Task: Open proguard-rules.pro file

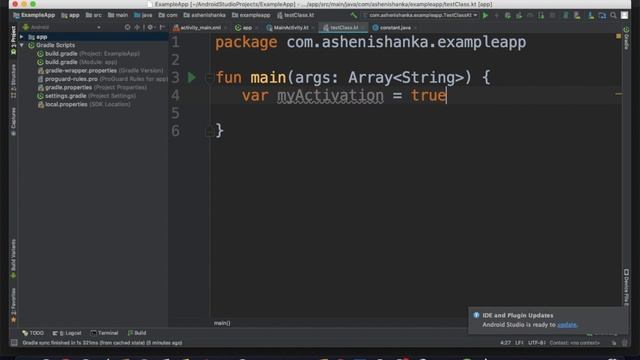Action: (x=102, y=79)
